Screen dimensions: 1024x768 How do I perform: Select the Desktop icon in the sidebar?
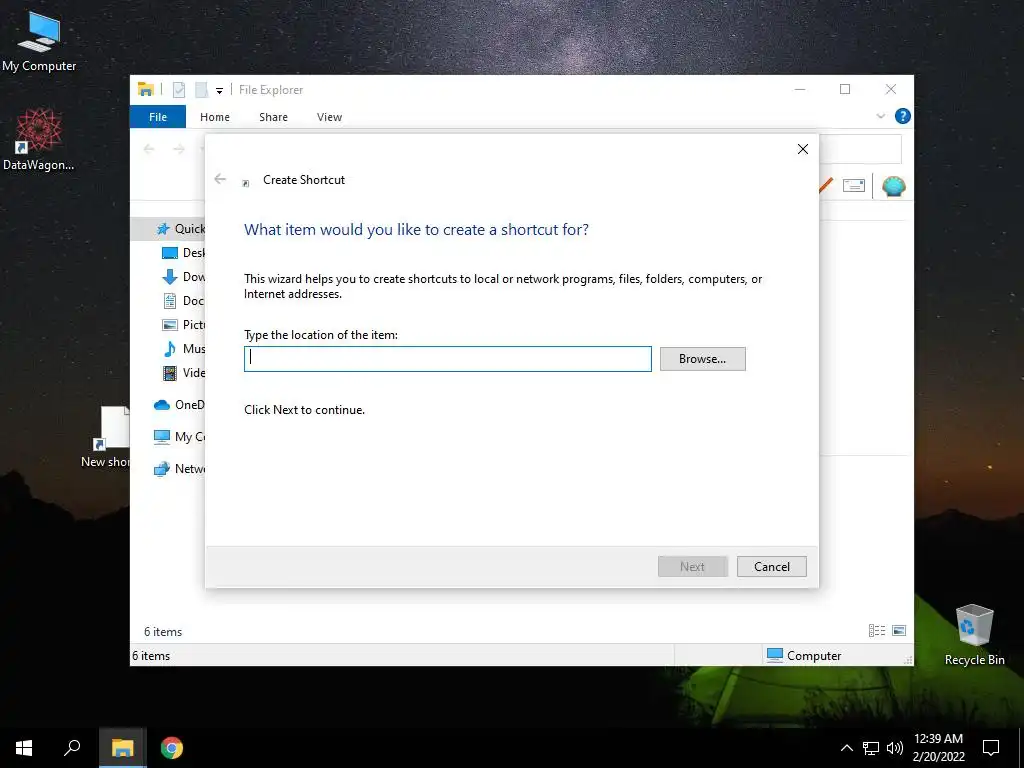coord(170,253)
